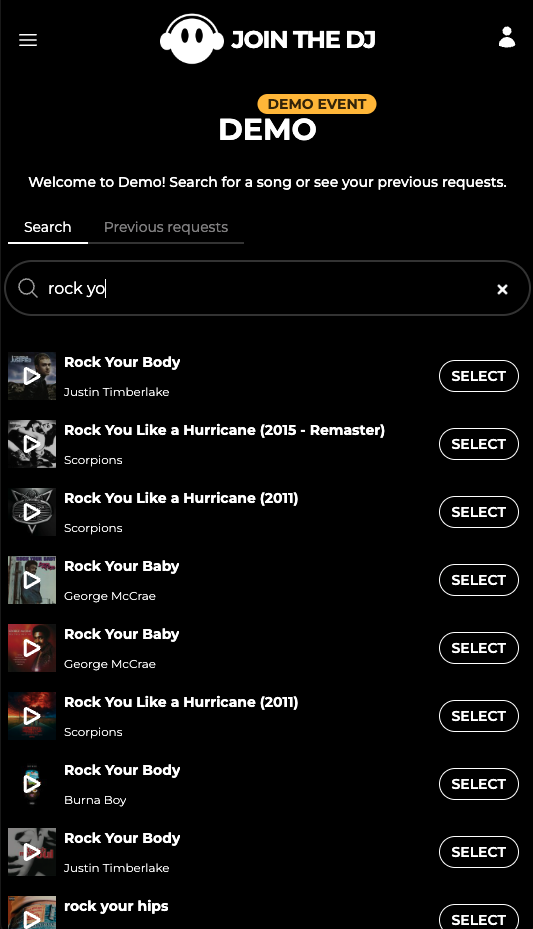Select the rock your hips song
The width and height of the screenshot is (533, 929).
[479, 918]
